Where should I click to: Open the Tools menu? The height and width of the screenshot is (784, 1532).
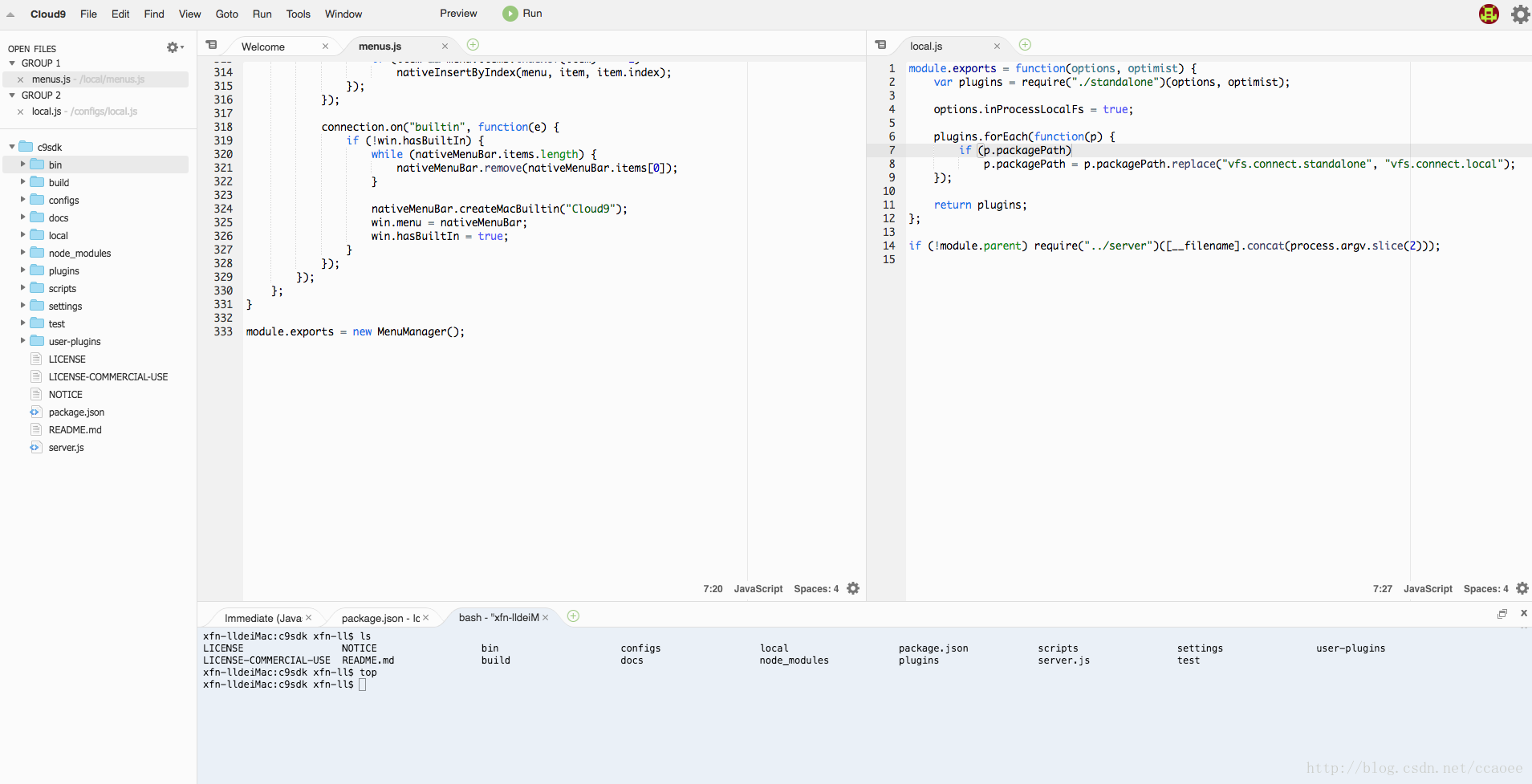[298, 14]
